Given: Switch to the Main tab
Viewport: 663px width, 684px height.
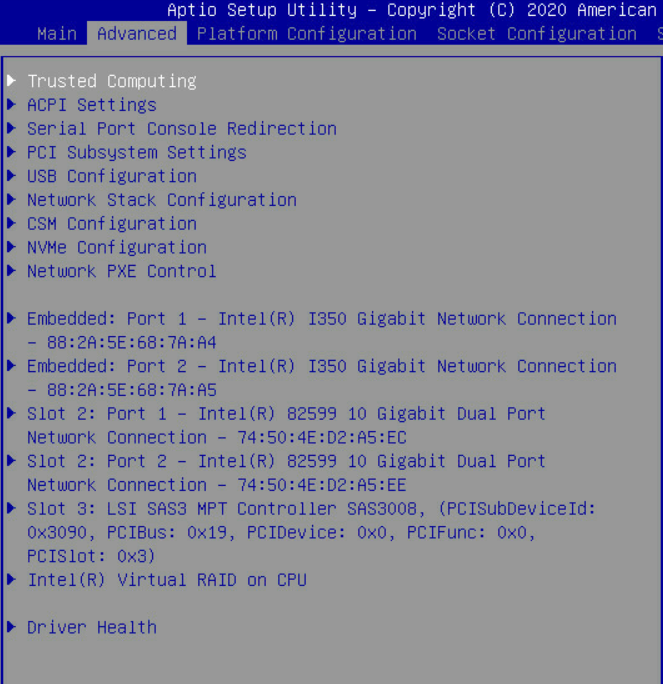Looking at the screenshot, I should pos(56,33).
